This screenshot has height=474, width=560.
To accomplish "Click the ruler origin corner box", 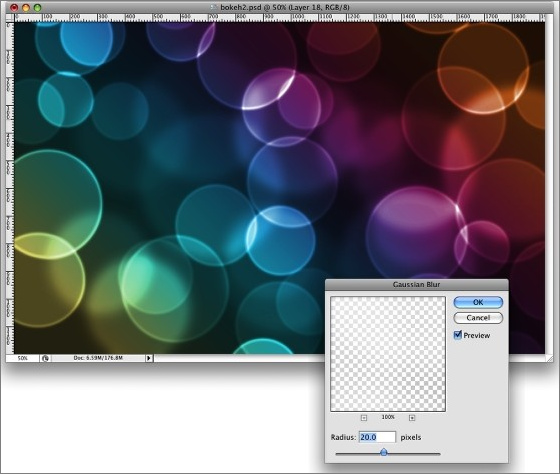I will point(10,17).
